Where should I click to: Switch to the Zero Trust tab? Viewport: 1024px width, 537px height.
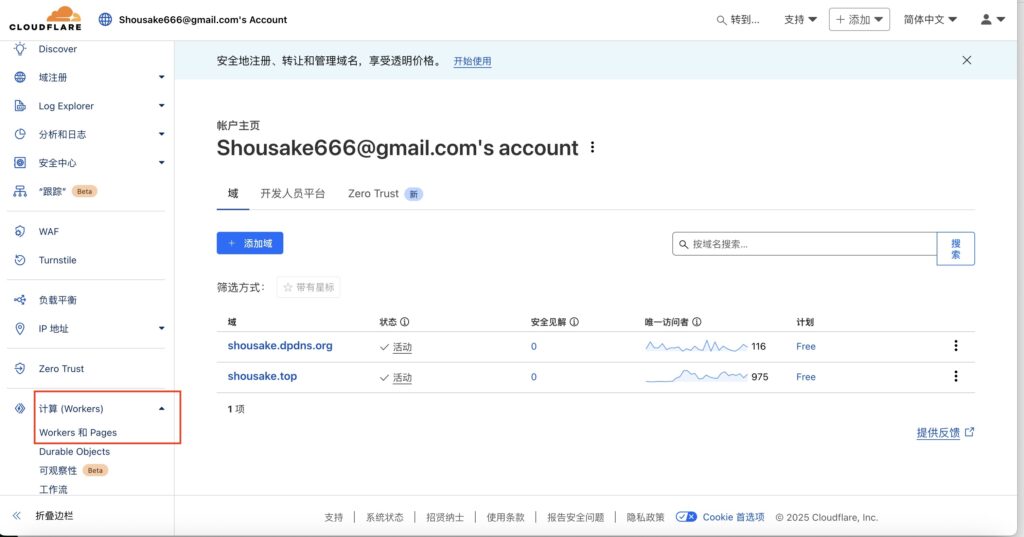[x=385, y=193]
